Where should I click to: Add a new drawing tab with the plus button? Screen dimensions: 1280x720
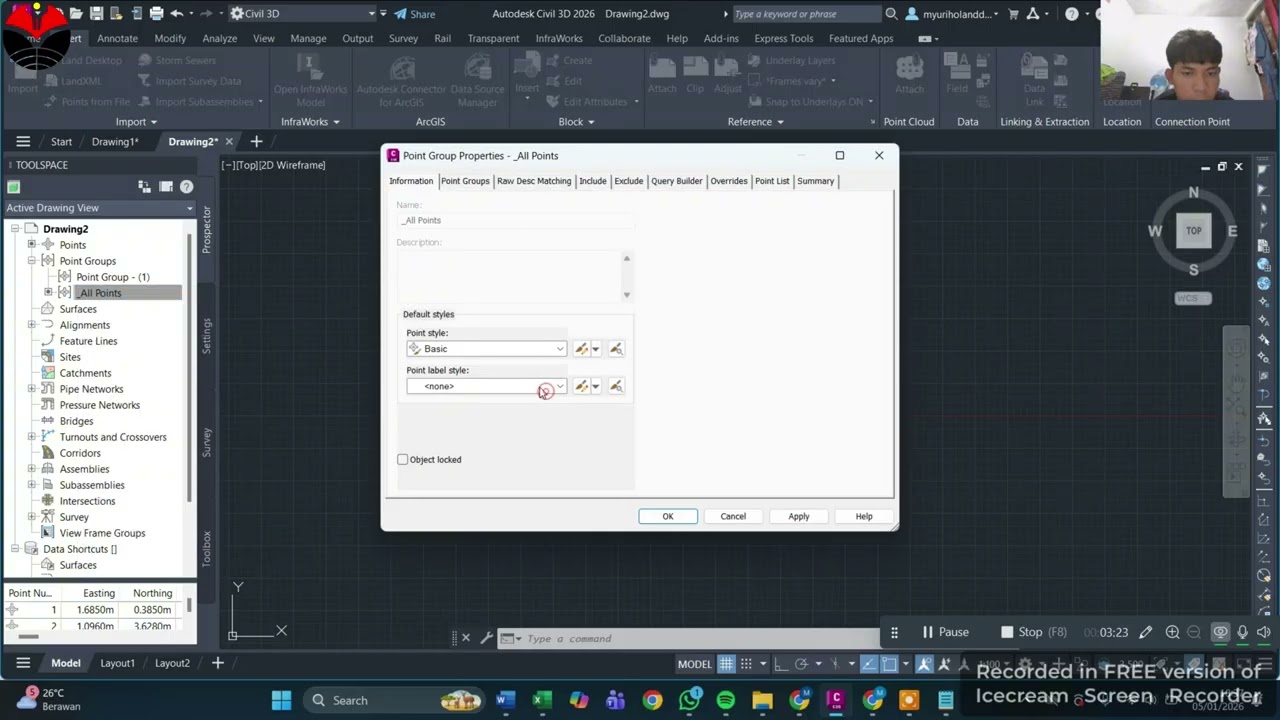click(256, 142)
